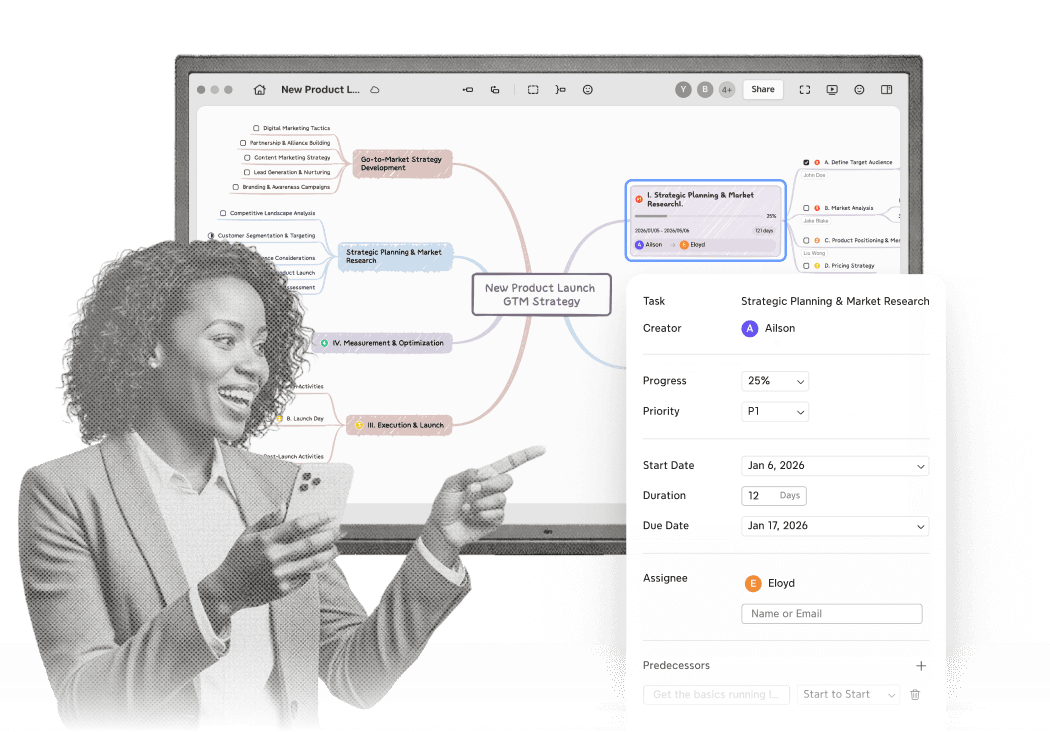Click Eloyd's orange avatar in the Assignee row
The height and width of the screenshot is (732, 1050).
coord(753,583)
